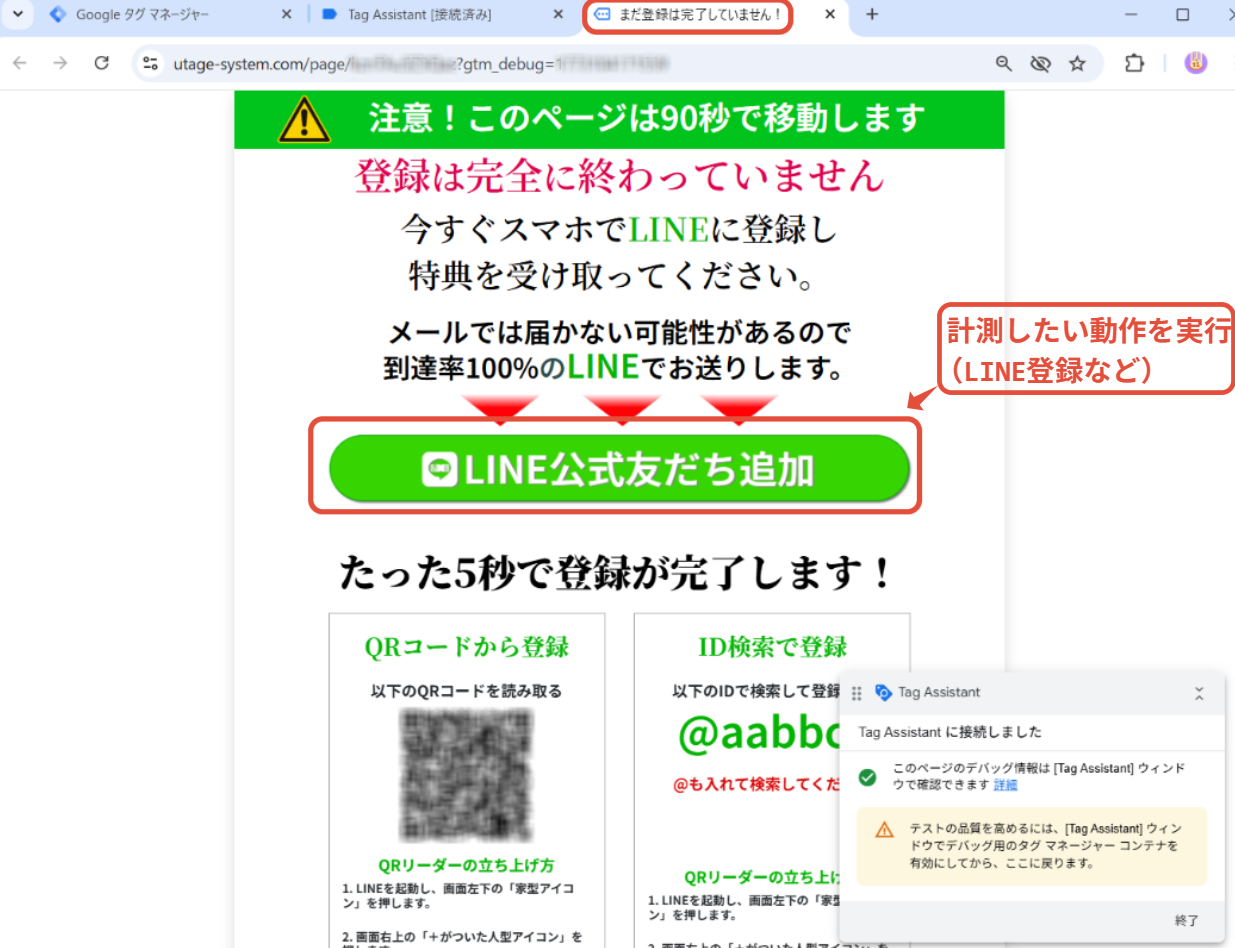Close the Tag Assistant [接続済み] tab
Image resolution: width=1235 pixels, height=948 pixels.
(558, 15)
